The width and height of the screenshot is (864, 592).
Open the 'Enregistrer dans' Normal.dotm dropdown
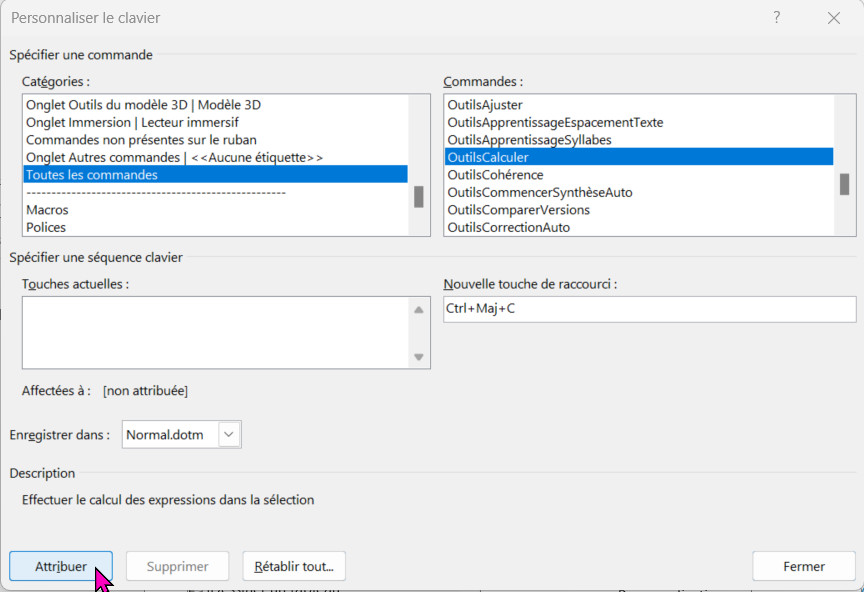230,435
